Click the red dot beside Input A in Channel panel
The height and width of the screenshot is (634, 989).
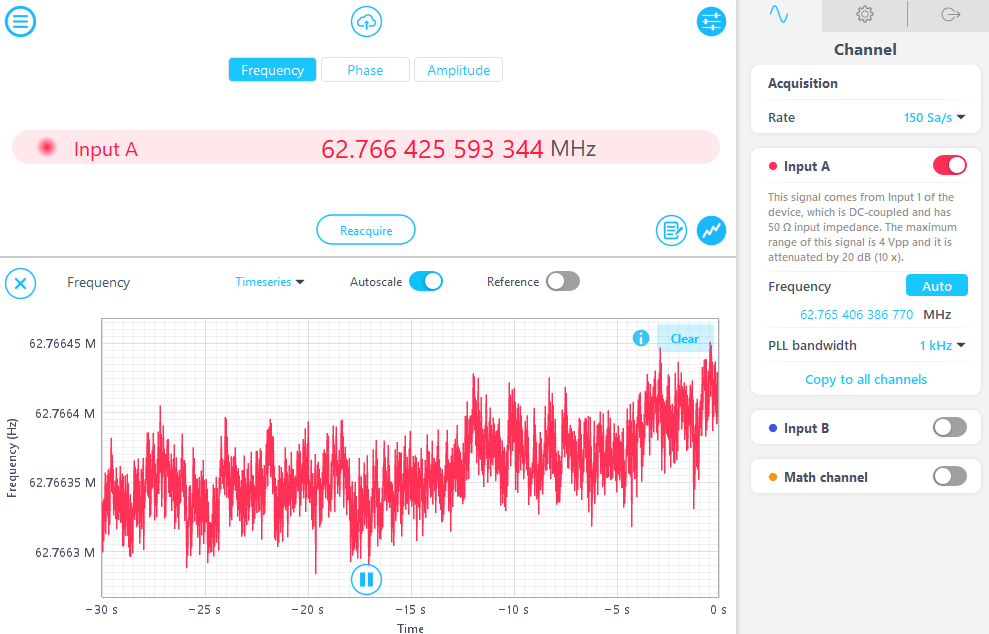[x=773, y=167]
